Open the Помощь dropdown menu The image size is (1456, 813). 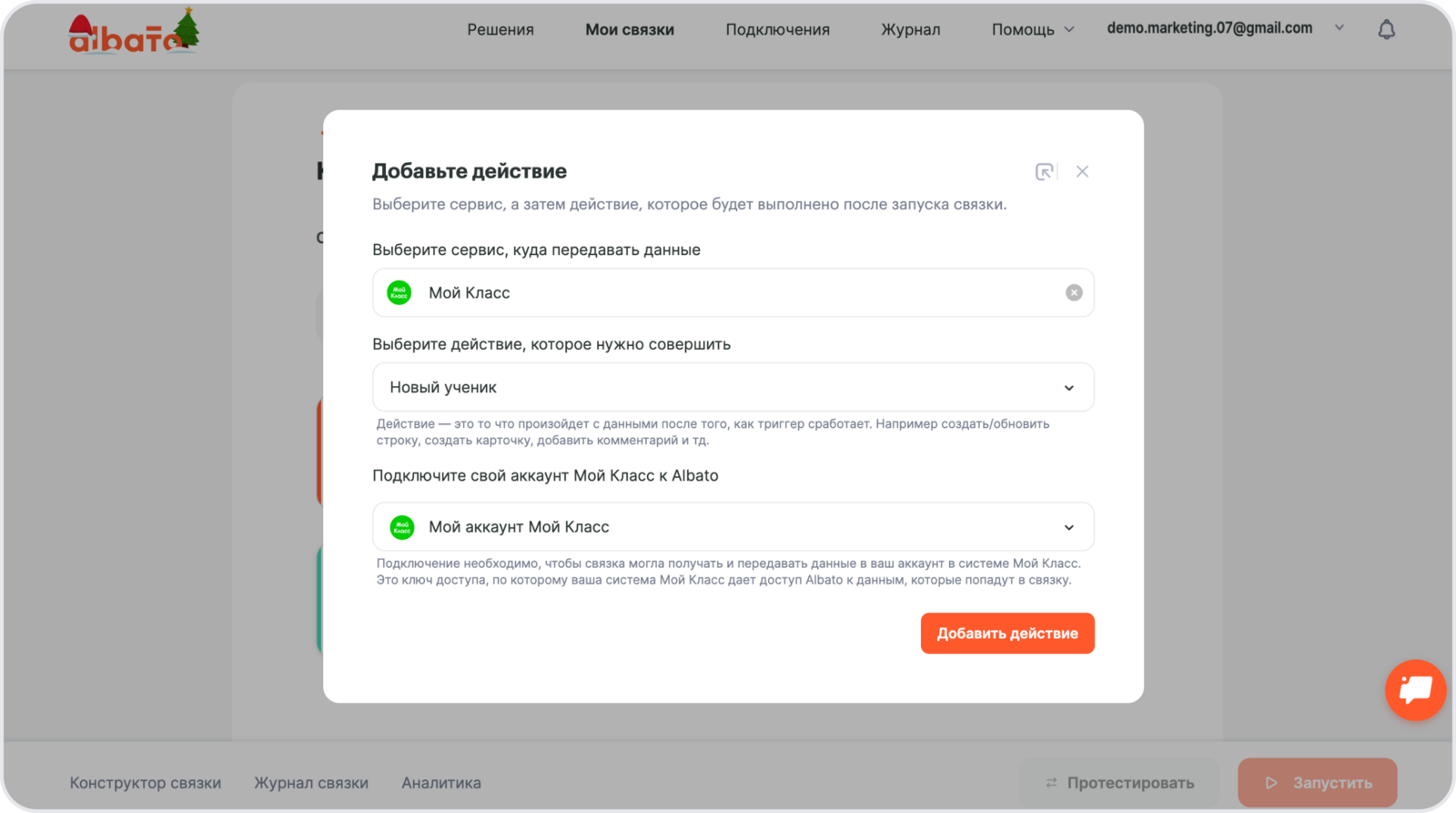click(1032, 29)
